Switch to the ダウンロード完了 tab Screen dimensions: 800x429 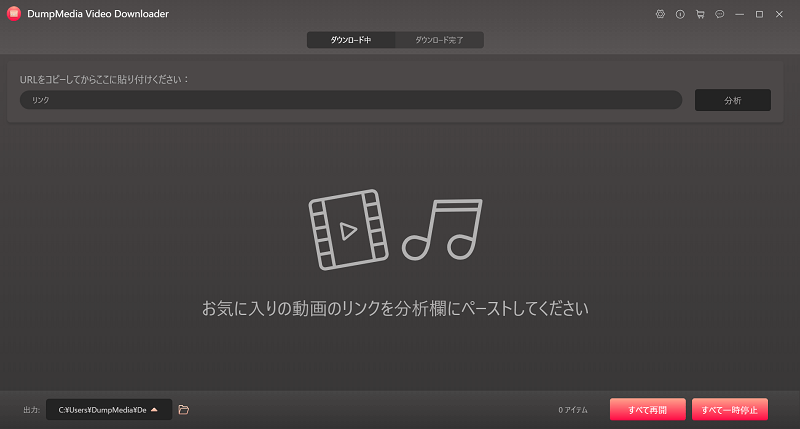coord(439,40)
